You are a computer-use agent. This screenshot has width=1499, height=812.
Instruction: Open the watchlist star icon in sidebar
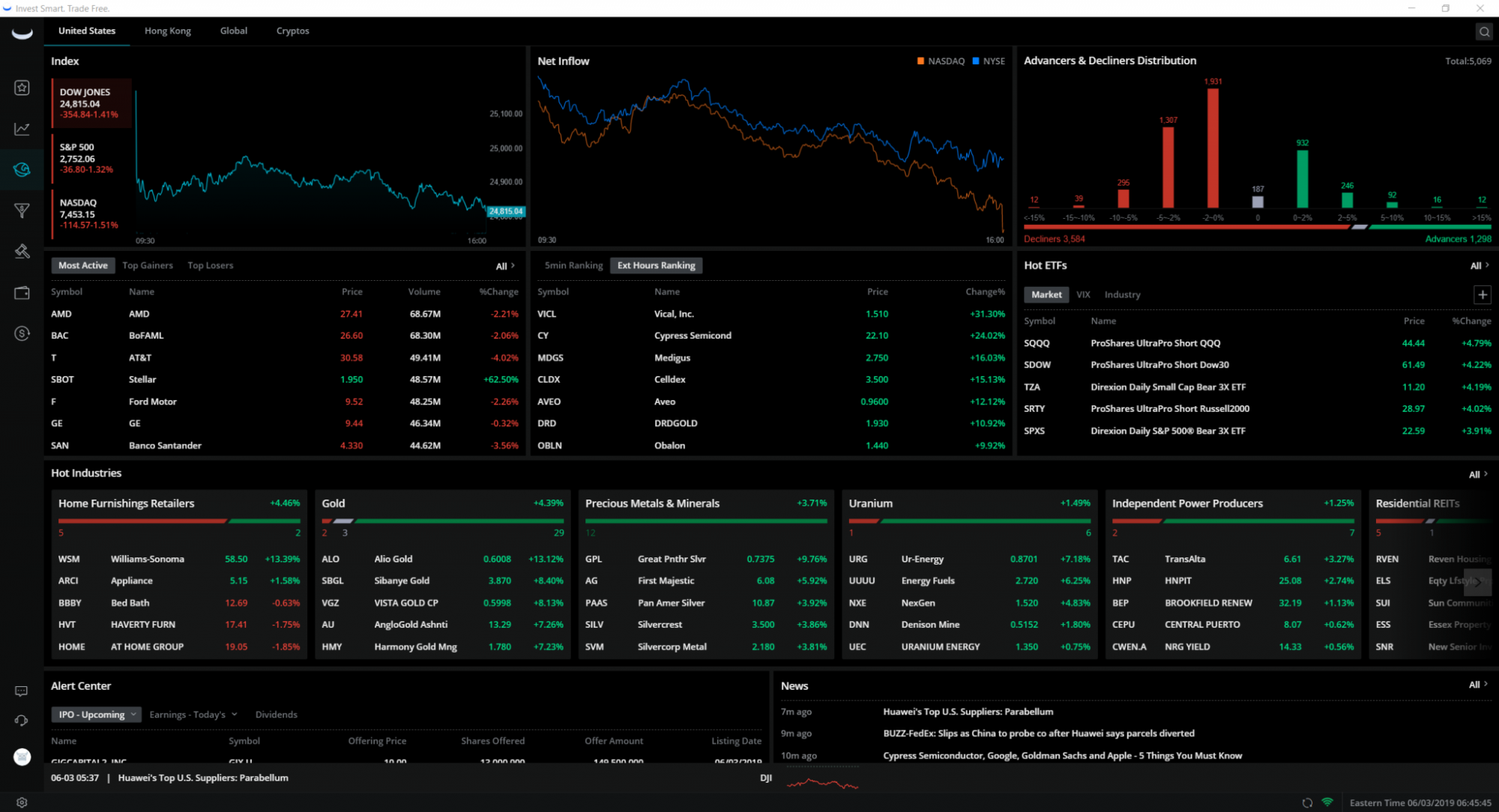22,88
